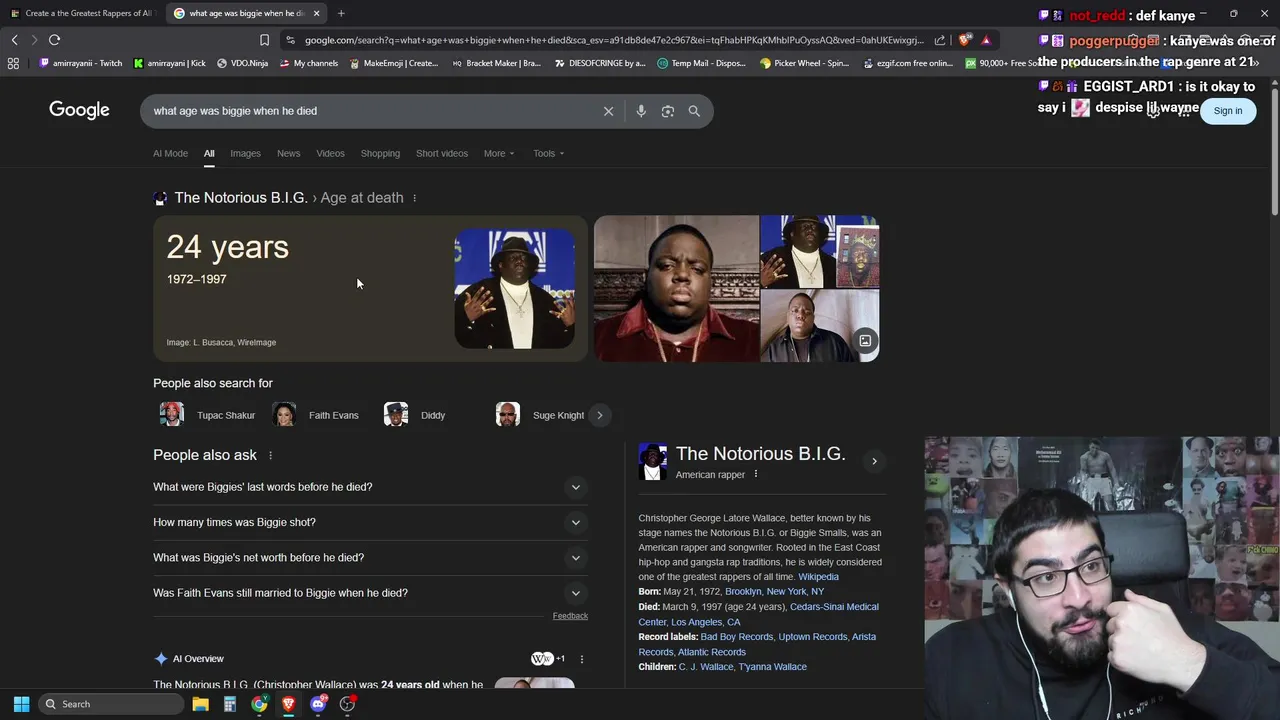Share this page via the share icon
1280x720 pixels.
940,40
